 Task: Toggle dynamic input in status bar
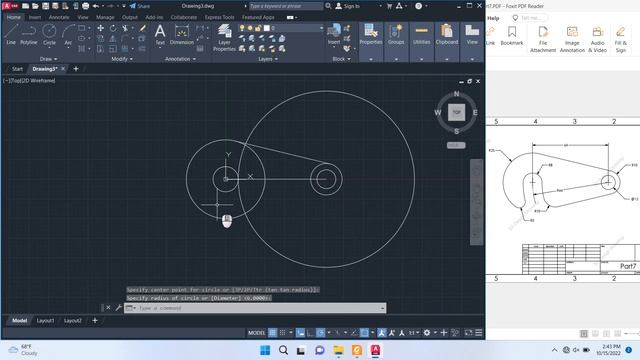tap(300, 333)
